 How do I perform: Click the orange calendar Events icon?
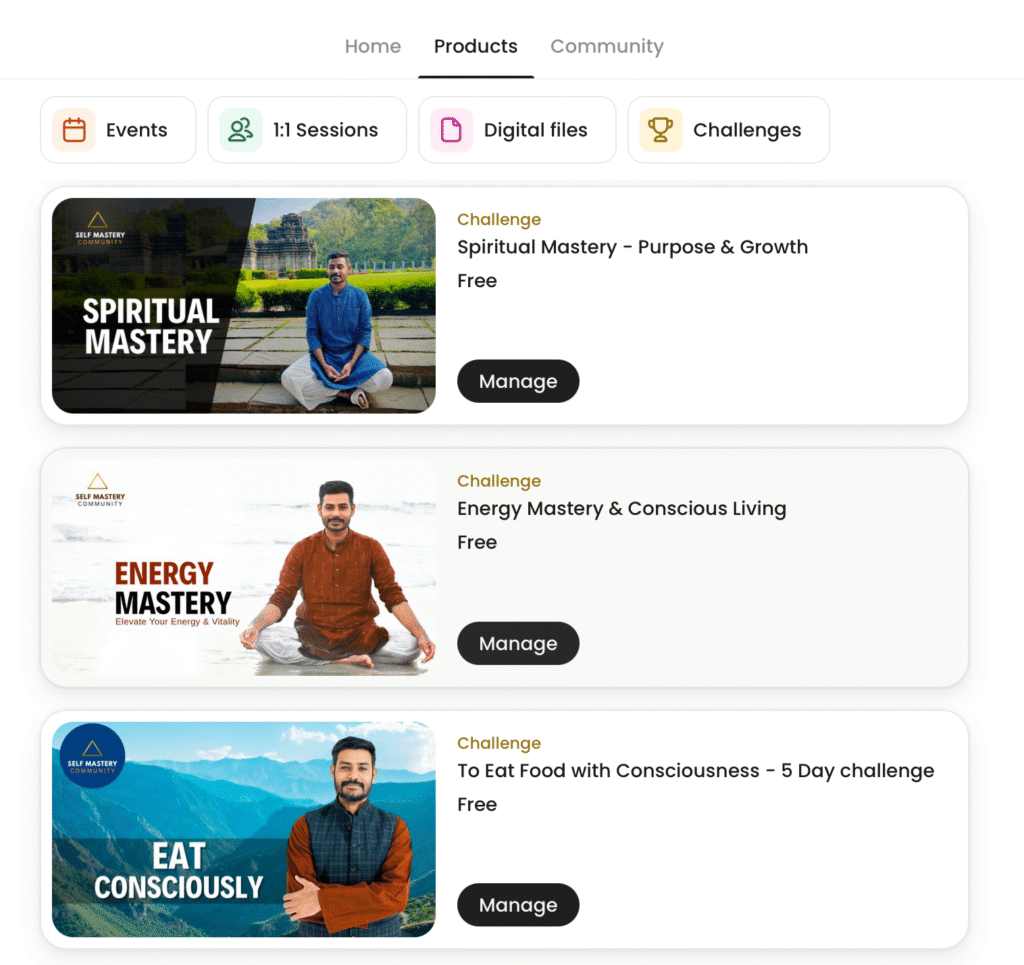coord(74,130)
